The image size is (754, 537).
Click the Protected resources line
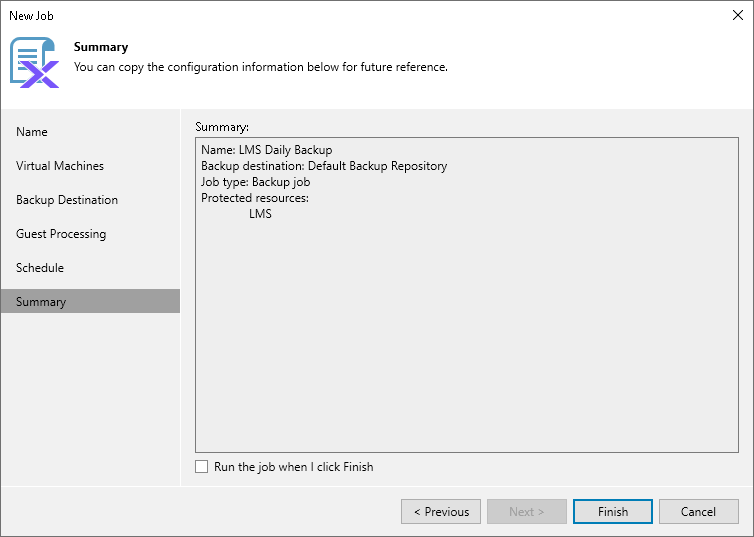(255, 198)
